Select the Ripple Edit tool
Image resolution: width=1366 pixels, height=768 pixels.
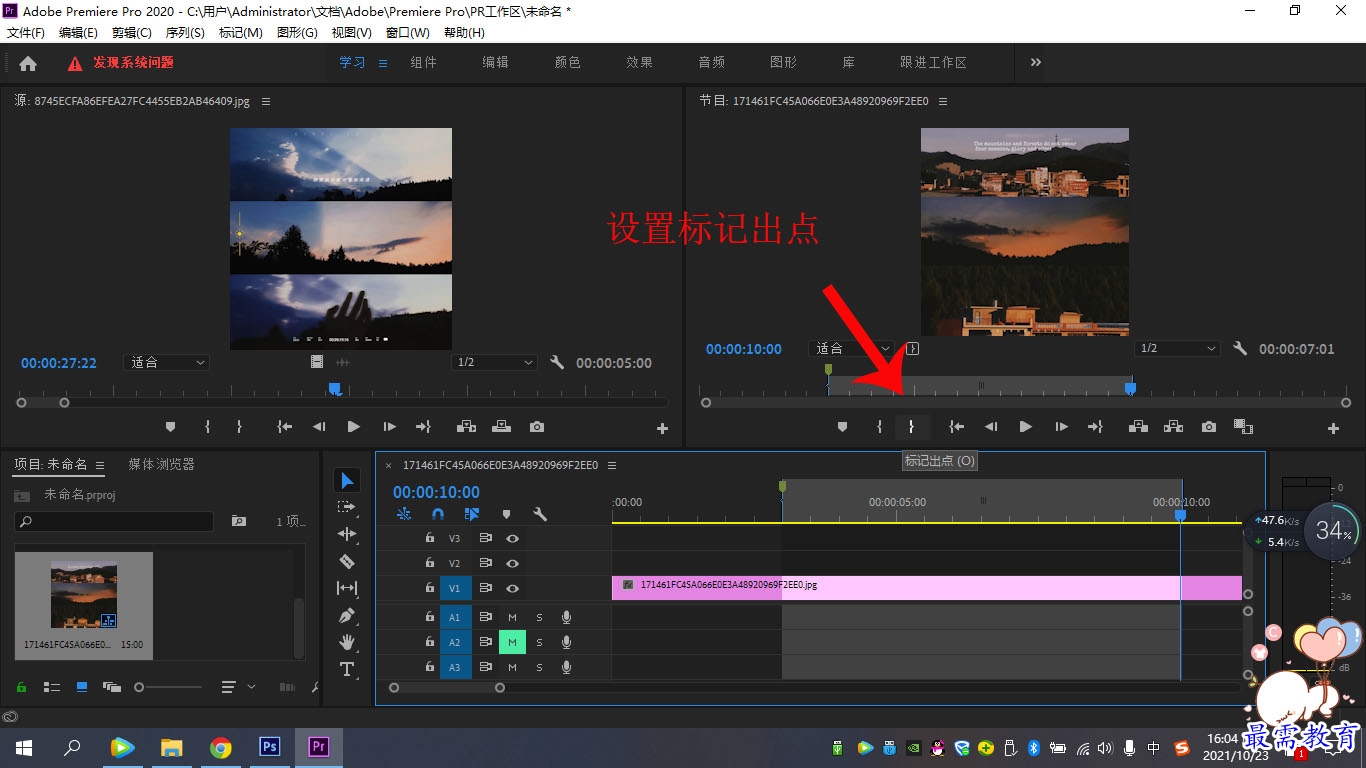(x=347, y=534)
